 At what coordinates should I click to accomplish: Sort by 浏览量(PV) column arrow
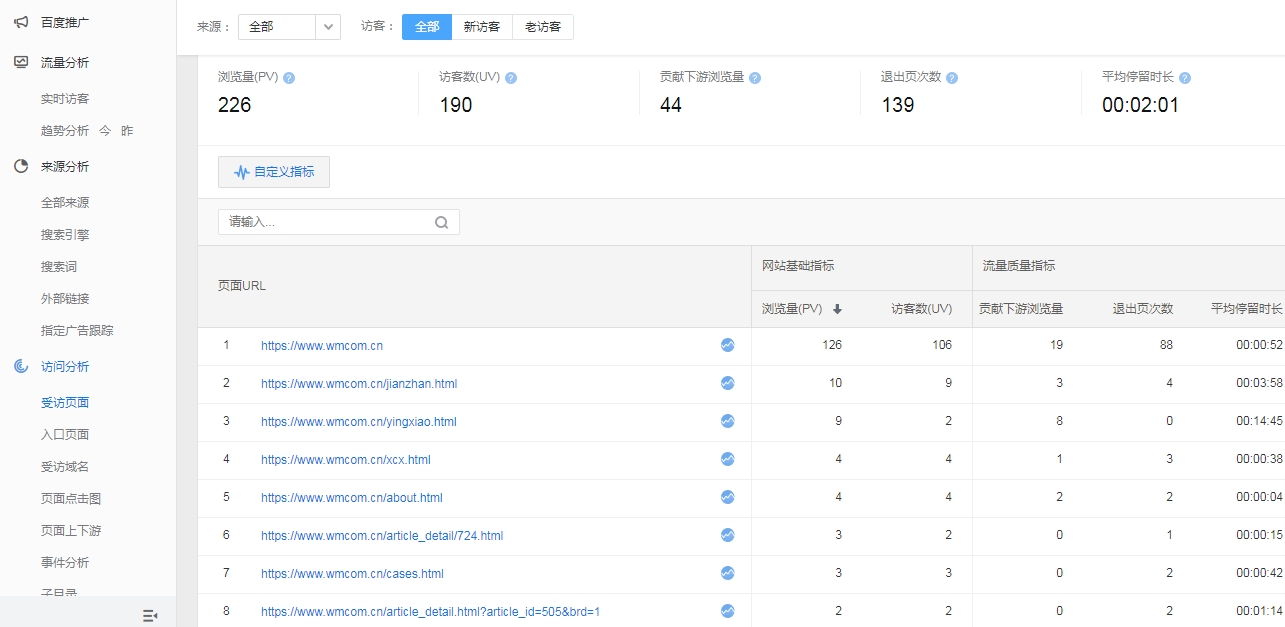[837, 309]
